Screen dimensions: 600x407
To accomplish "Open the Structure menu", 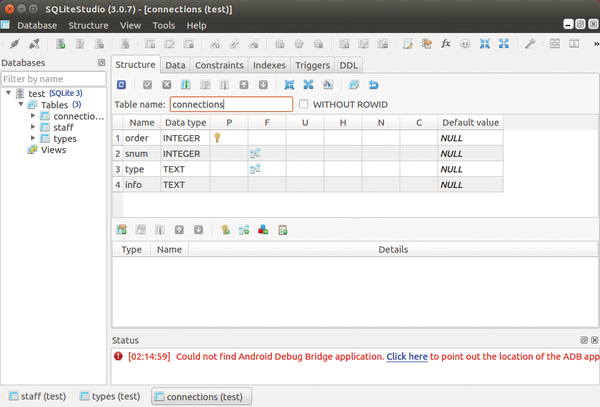I will coord(88,25).
